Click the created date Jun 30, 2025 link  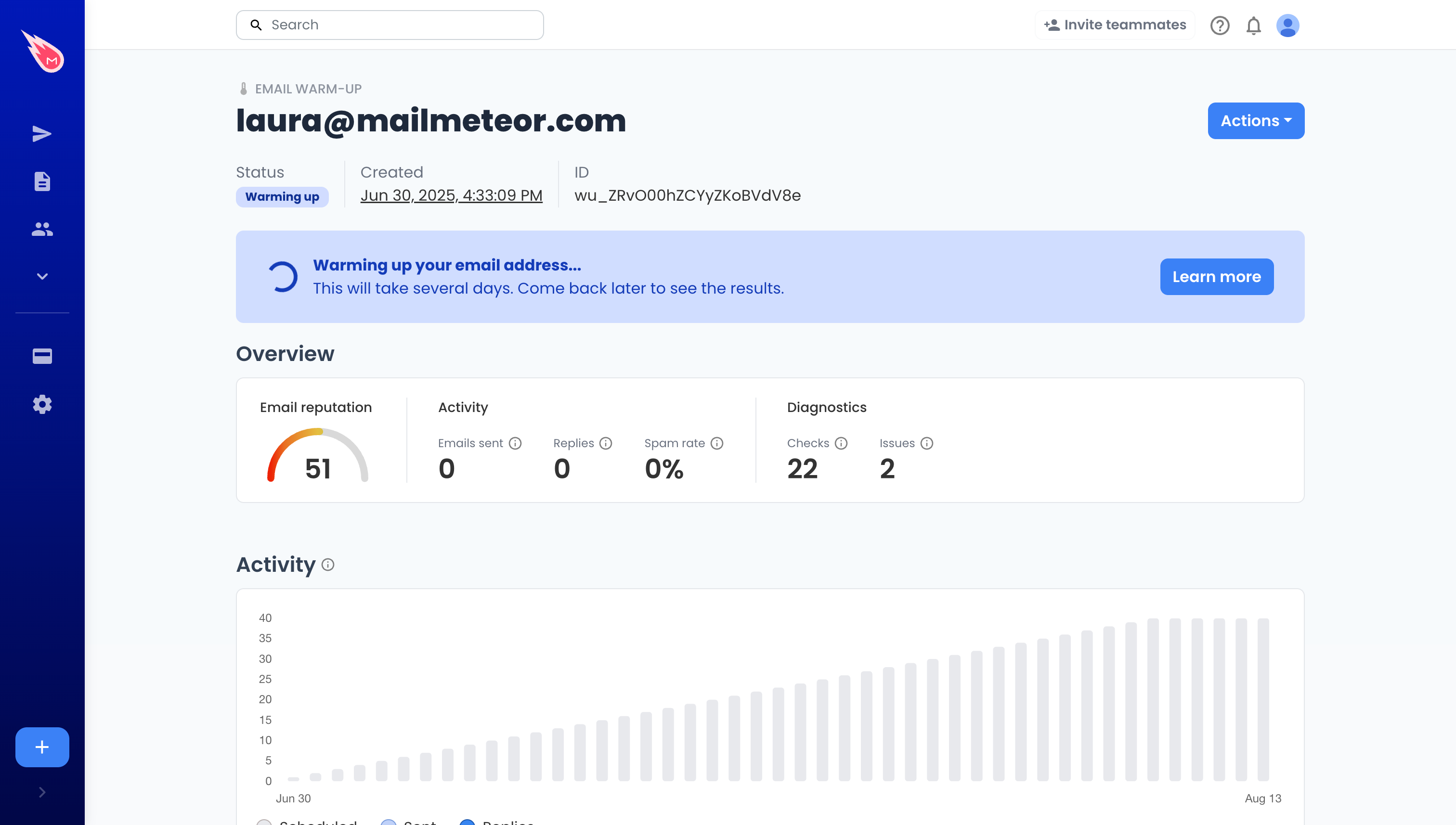451,195
